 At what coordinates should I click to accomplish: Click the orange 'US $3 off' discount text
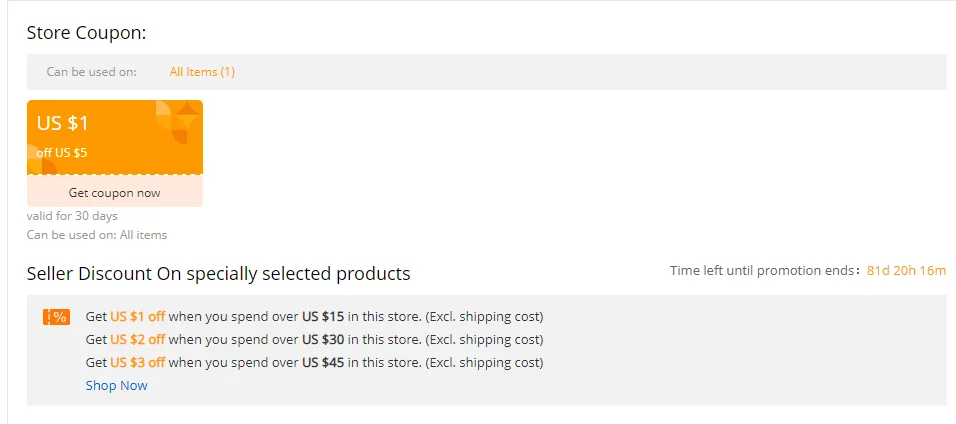tap(138, 362)
